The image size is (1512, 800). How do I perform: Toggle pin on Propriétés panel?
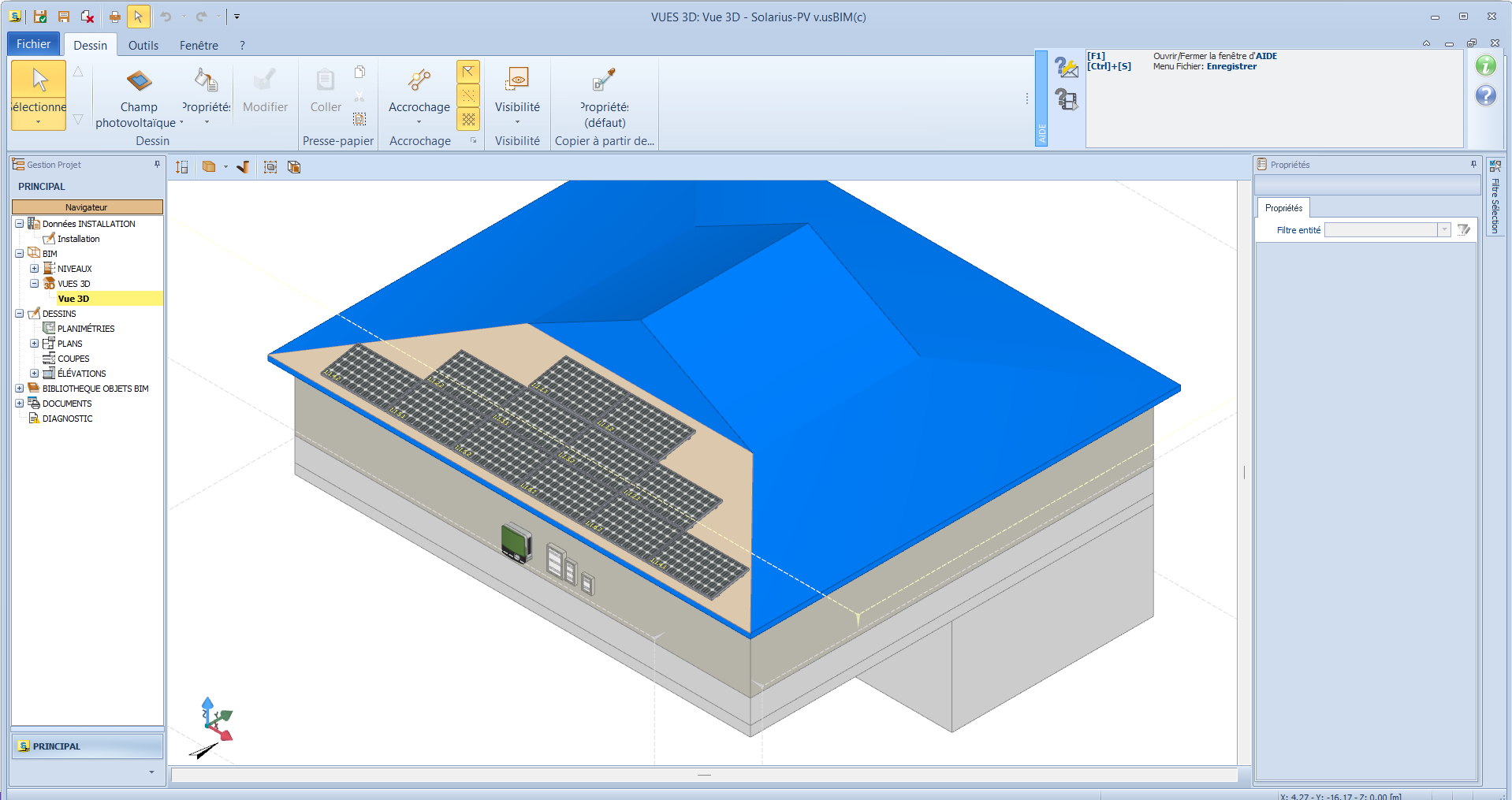click(x=1473, y=165)
